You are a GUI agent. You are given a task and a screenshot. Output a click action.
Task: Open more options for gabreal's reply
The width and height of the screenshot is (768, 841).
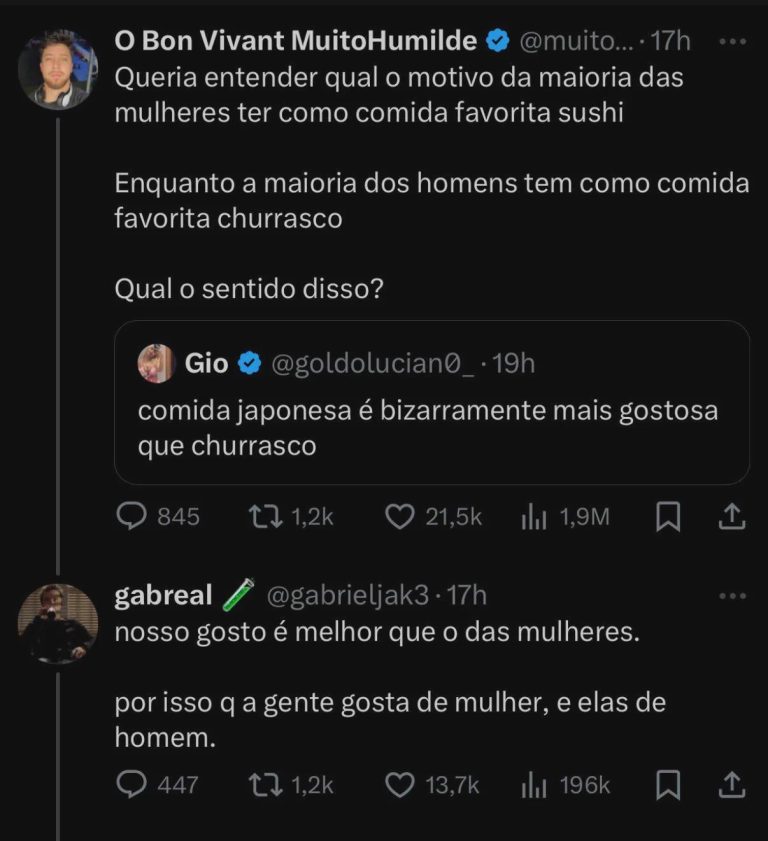point(733,596)
